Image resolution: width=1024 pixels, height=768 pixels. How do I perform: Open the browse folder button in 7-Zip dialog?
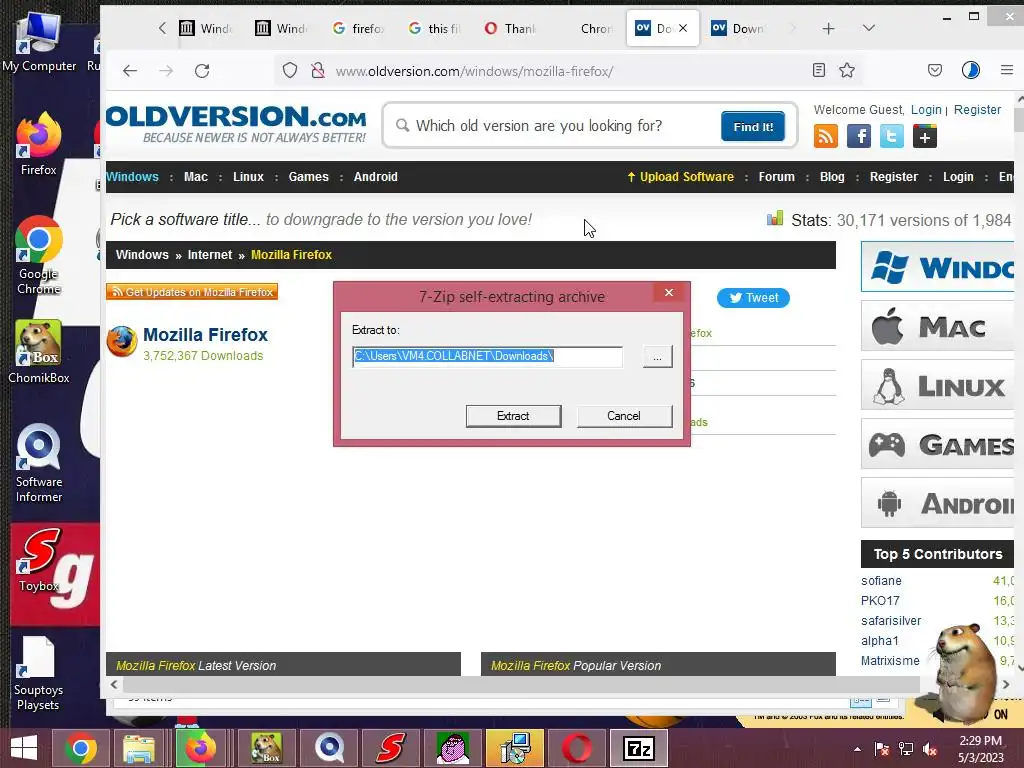pyautogui.click(x=657, y=357)
